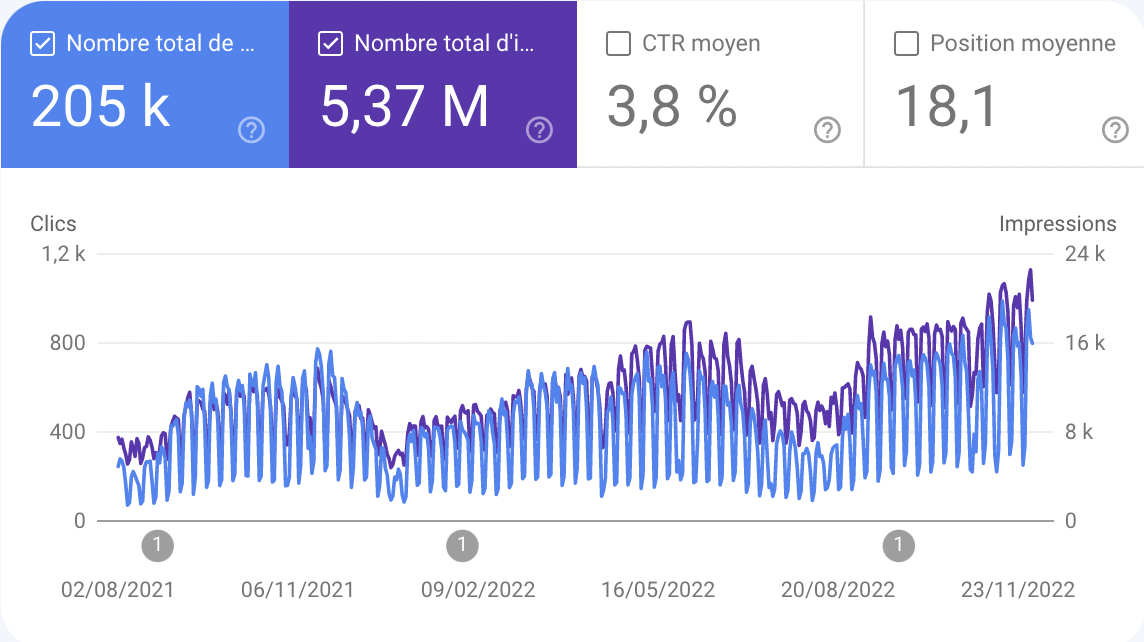Screen dimensions: 1144x642
Task: Enable the Position moyenne checkbox
Action: click(907, 44)
